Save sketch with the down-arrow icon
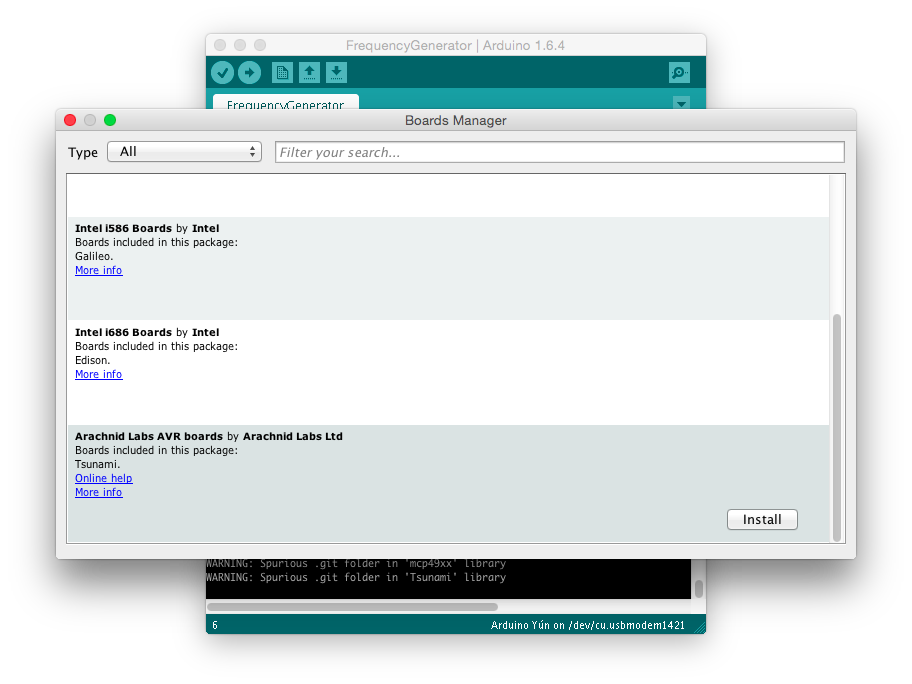 point(336,73)
